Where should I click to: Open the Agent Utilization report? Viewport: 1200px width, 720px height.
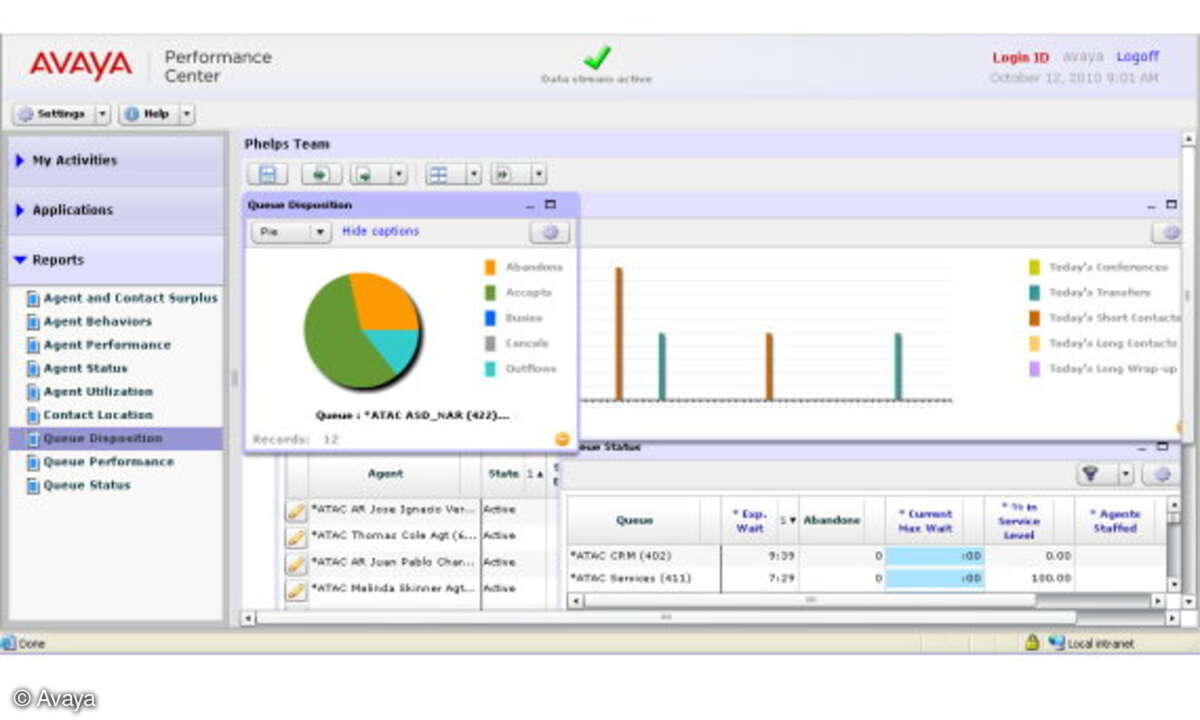[98, 392]
